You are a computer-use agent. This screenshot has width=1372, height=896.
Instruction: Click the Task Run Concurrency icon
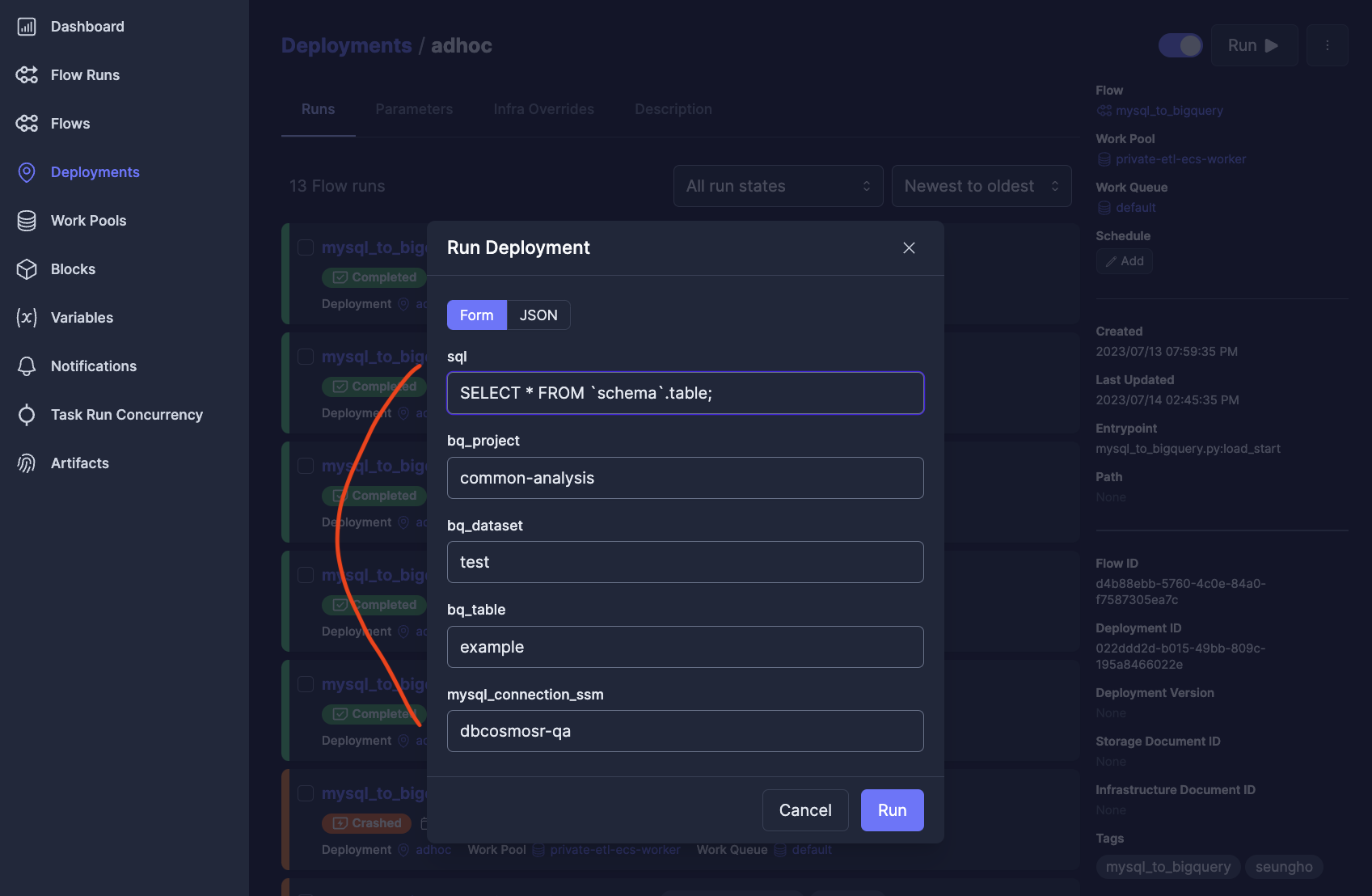pyautogui.click(x=27, y=415)
